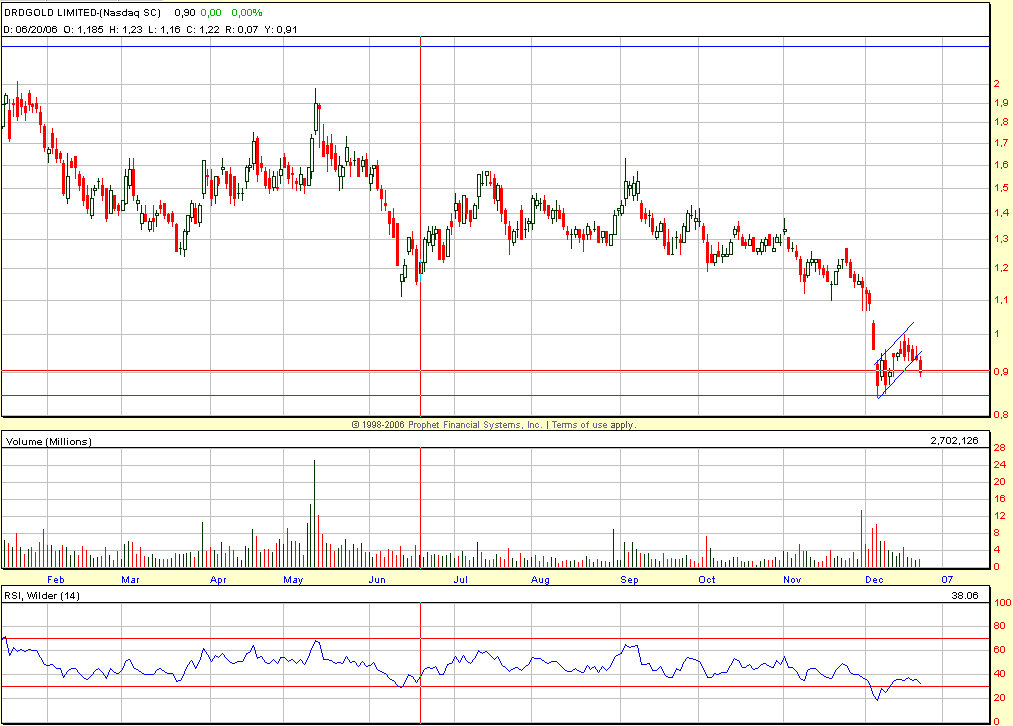1013x726 pixels.
Task: Click the 2,702,126 volume readout
Action: point(957,440)
